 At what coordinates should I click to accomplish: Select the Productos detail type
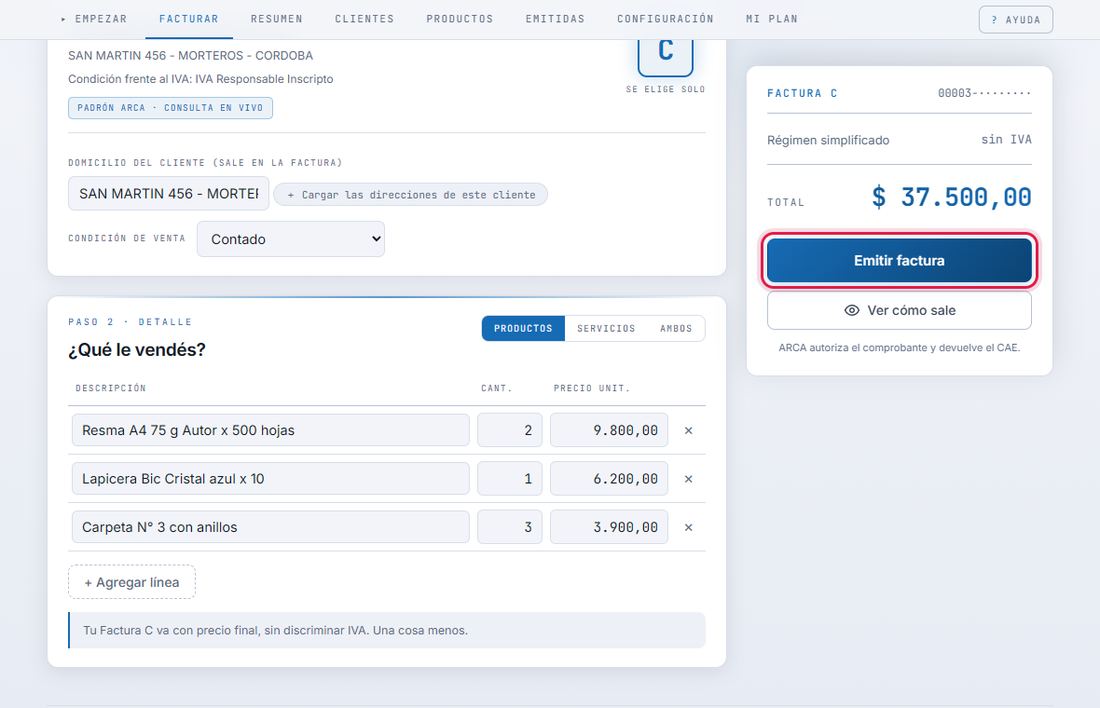tap(523, 328)
